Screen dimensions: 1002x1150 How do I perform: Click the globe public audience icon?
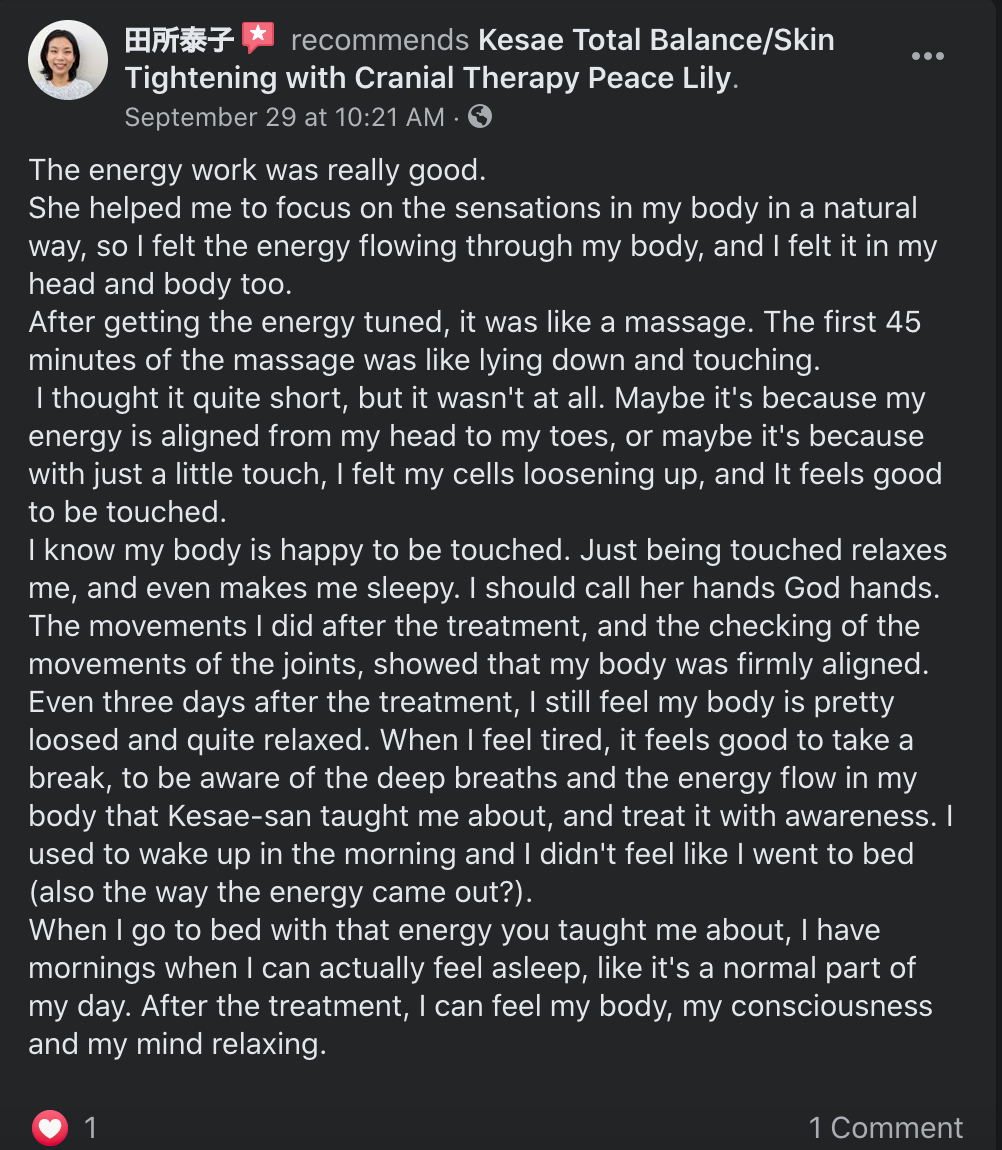[x=480, y=117]
